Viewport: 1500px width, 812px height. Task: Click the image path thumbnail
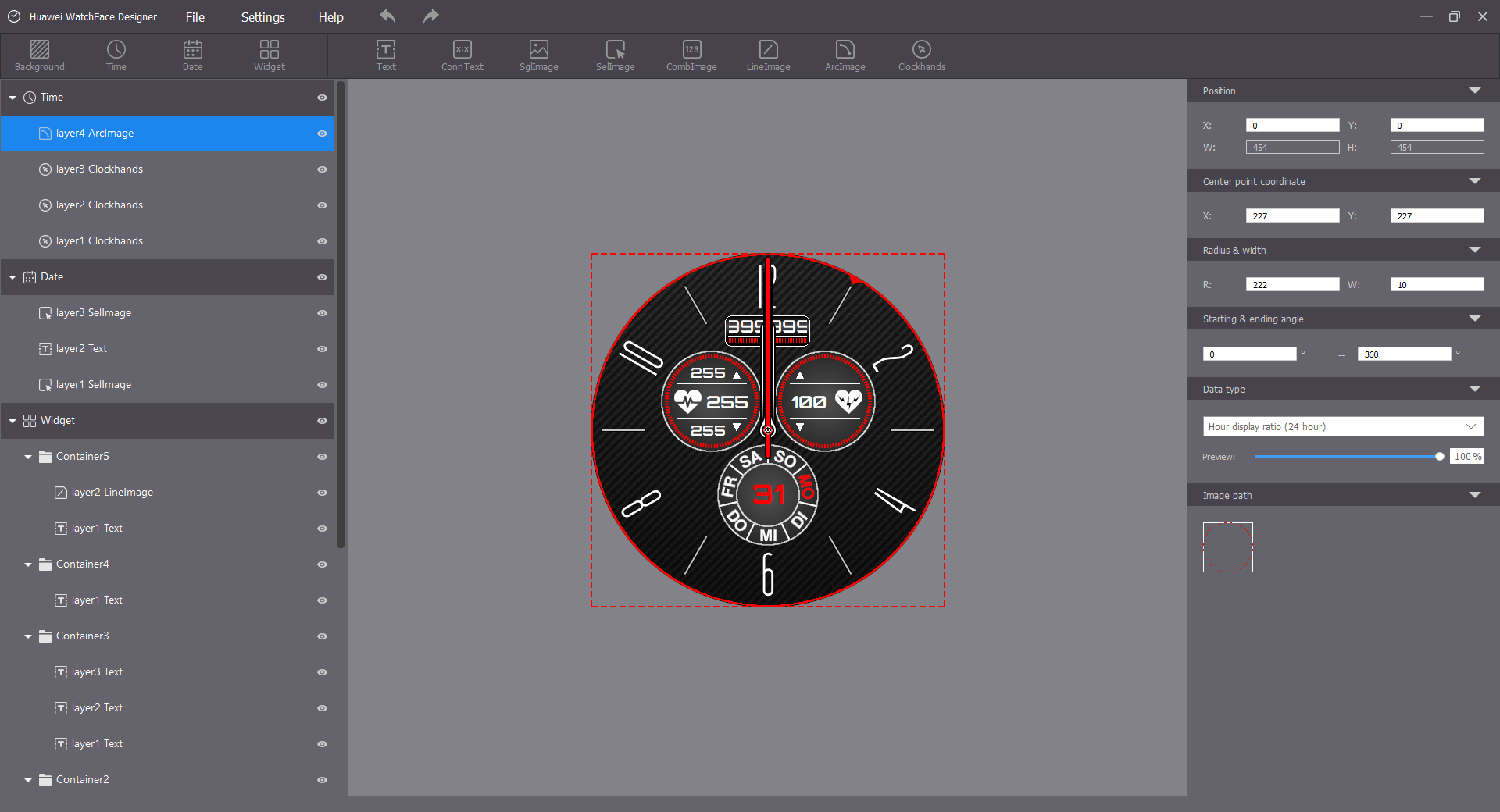(x=1227, y=547)
